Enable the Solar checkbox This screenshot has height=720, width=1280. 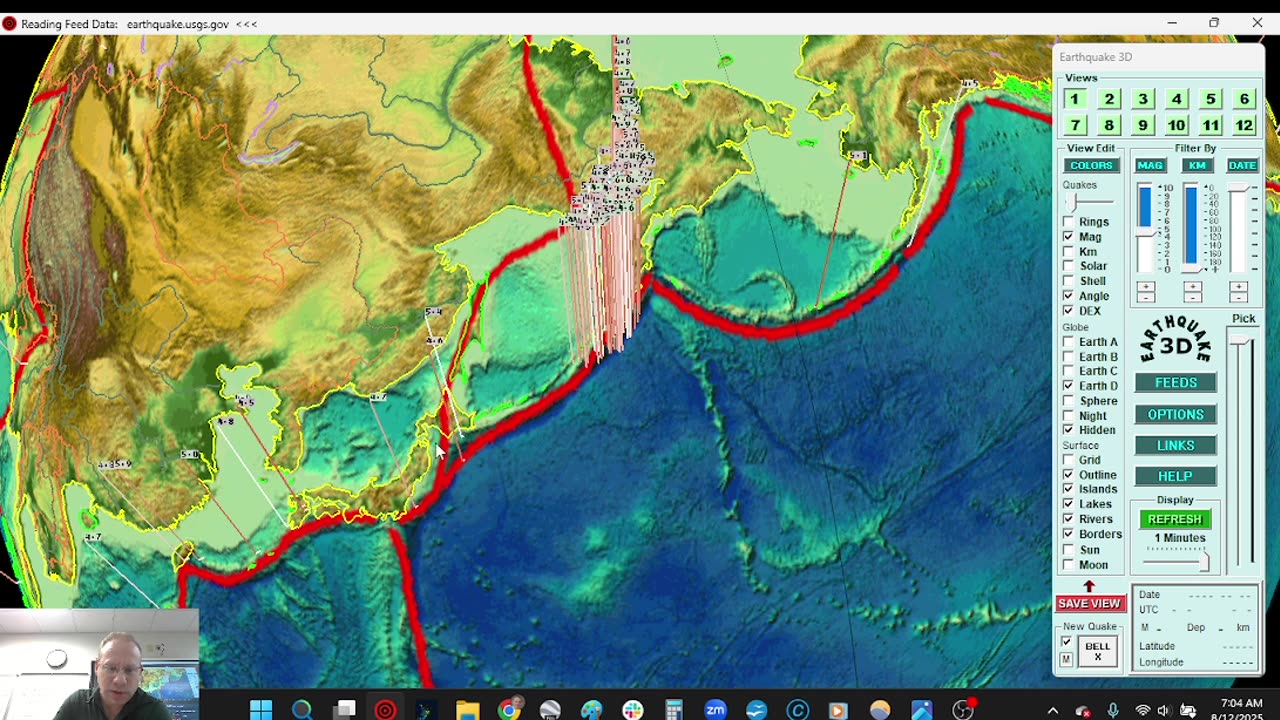[1068, 266]
